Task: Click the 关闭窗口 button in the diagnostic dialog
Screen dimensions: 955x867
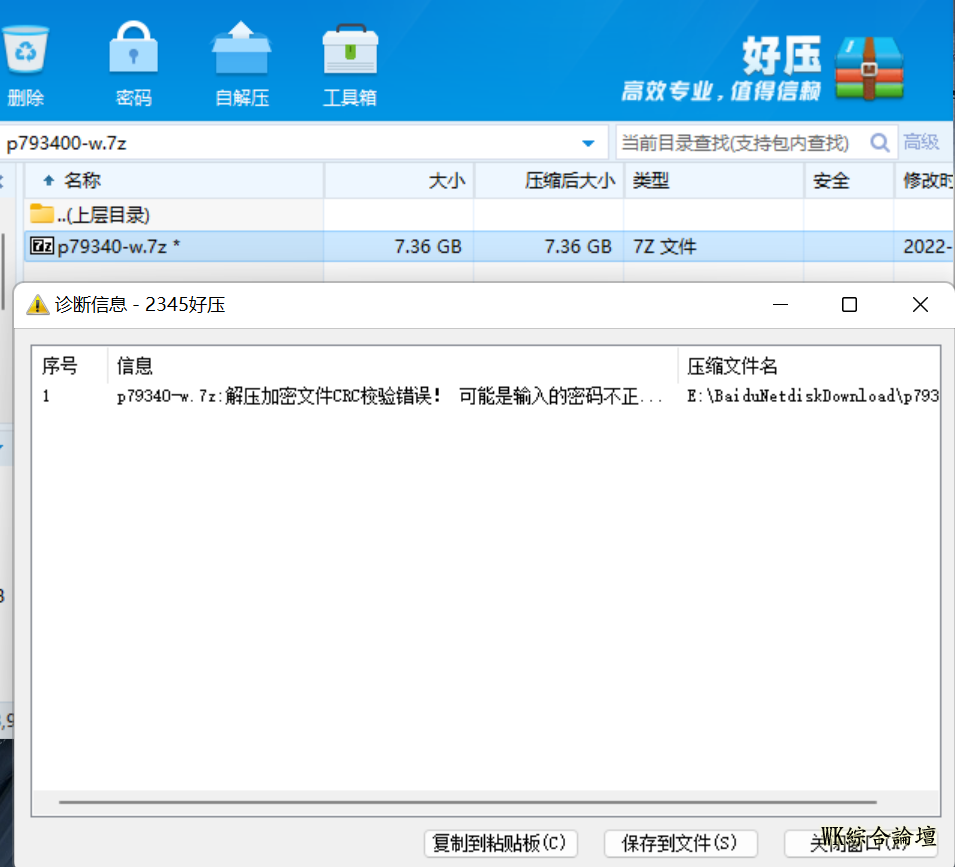Action: [861, 843]
